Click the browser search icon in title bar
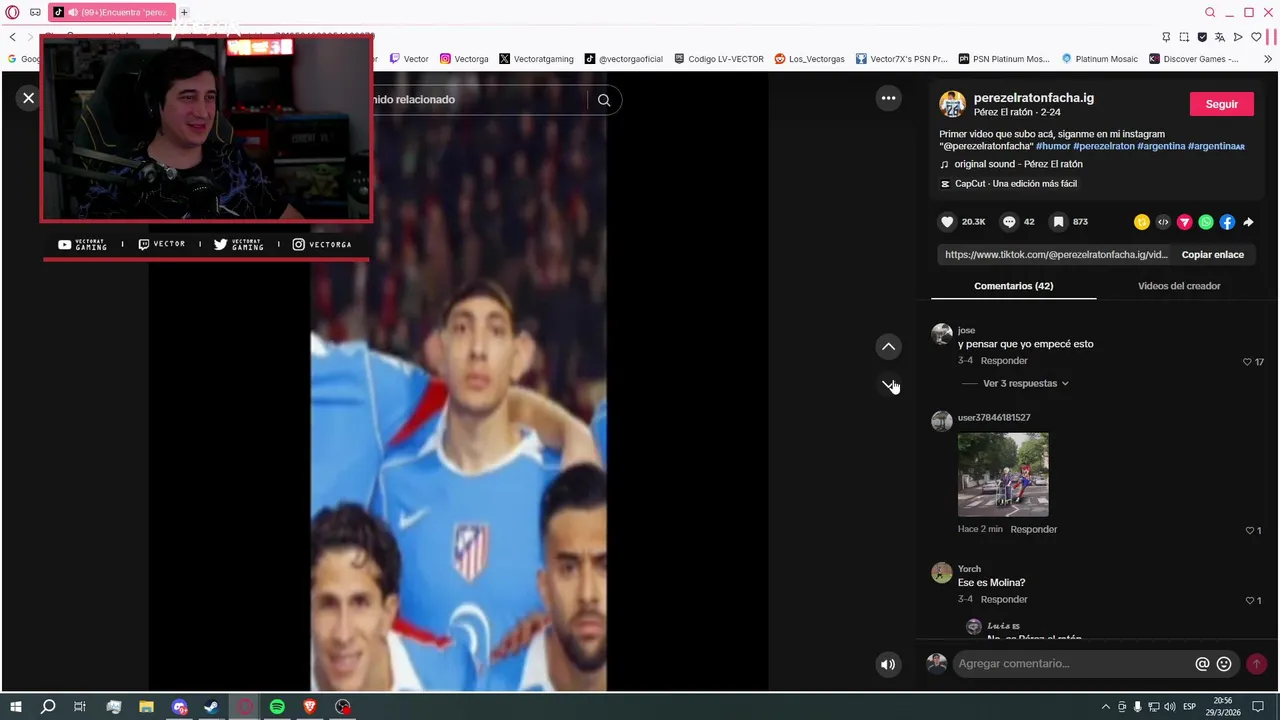The image size is (1280, 720). (x=1210, y=12)
